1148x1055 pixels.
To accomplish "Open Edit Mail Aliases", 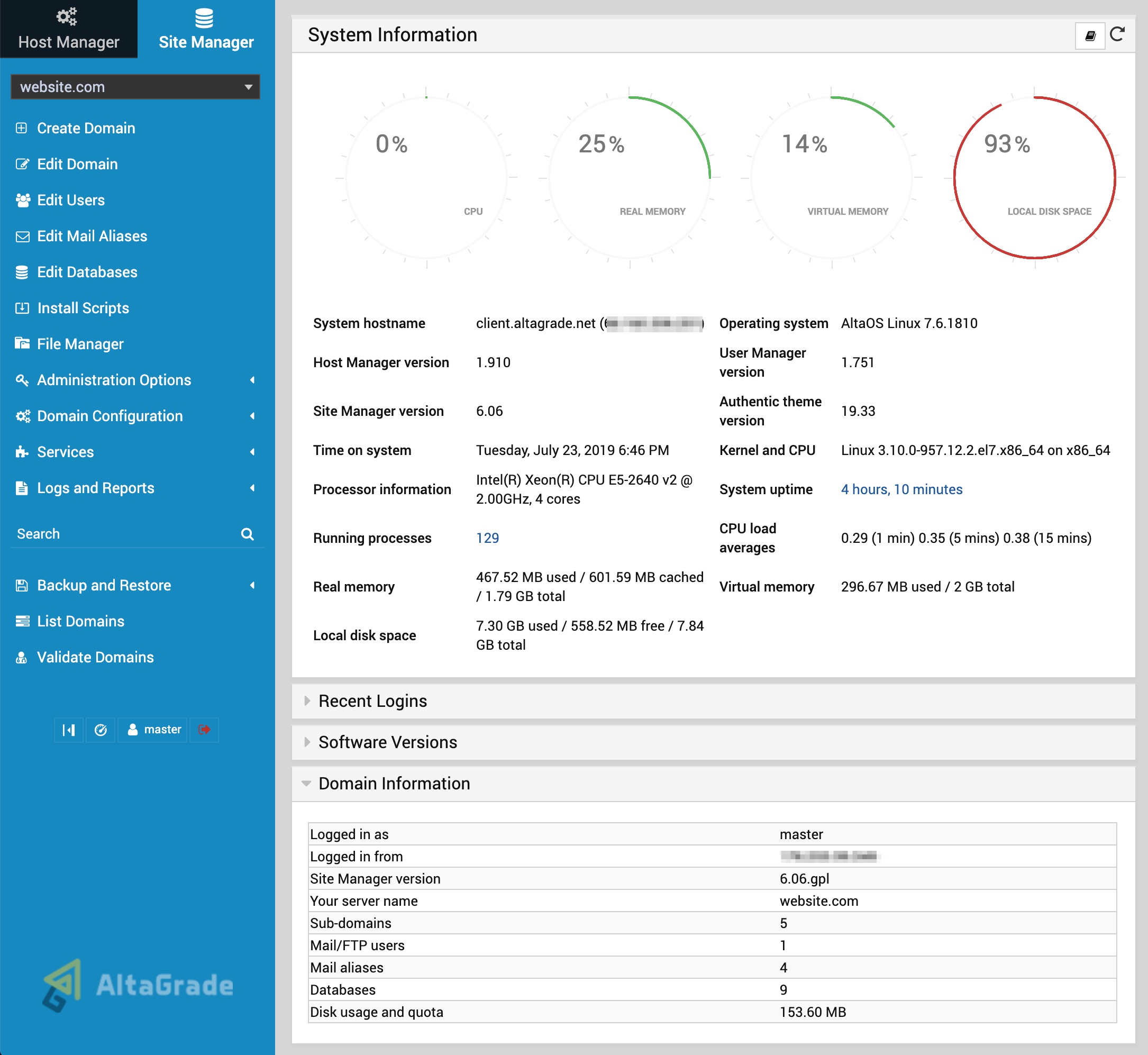I will pyautogui.click(x=92, y=236).
